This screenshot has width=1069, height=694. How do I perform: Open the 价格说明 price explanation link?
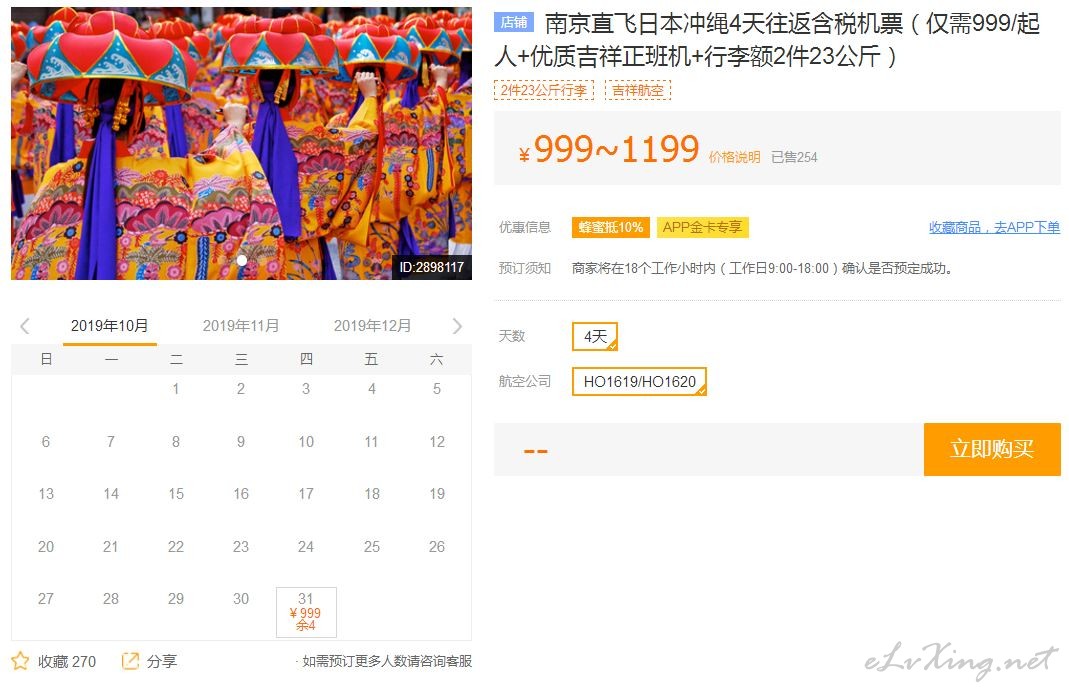click(734, 157)
